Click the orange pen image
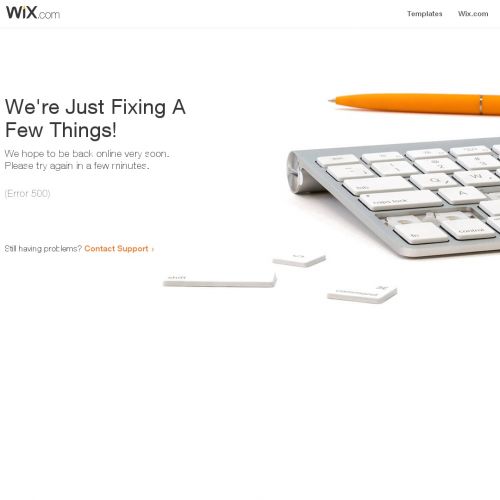The width and height of the screenshot is (500, 500). pyautogui.click(x=414, y=104)
